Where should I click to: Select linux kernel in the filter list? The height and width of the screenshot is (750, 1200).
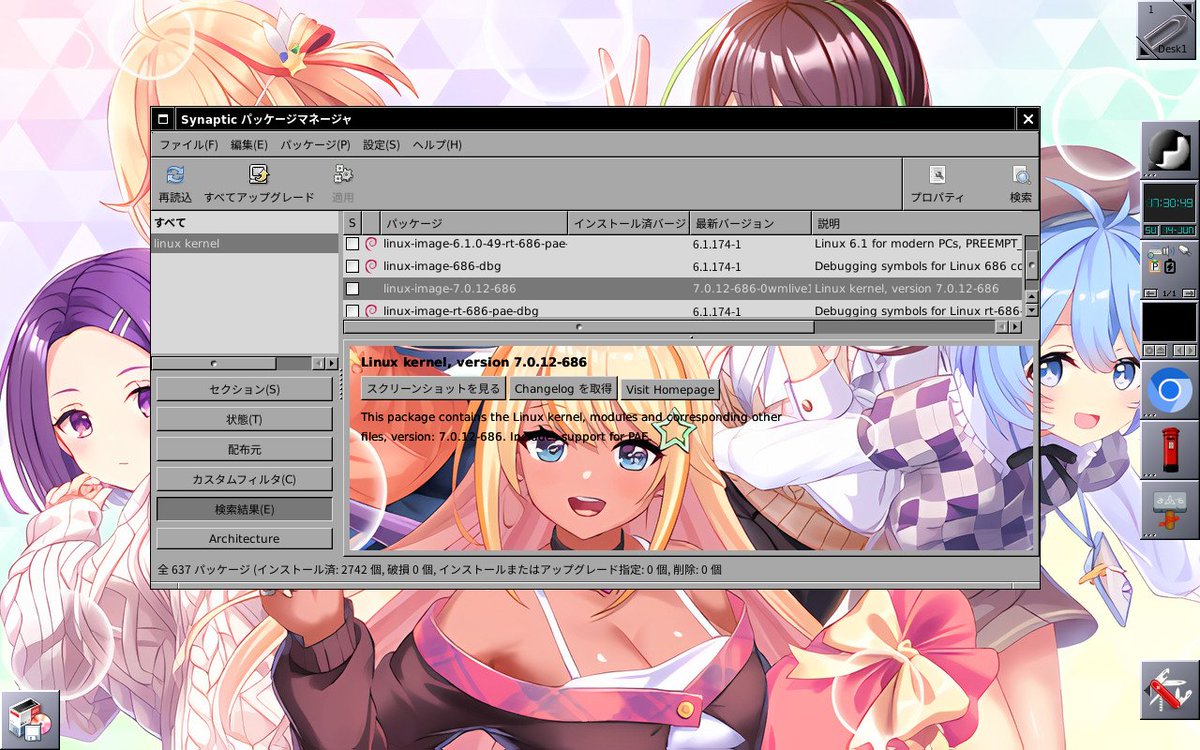(x=245, y=243)
